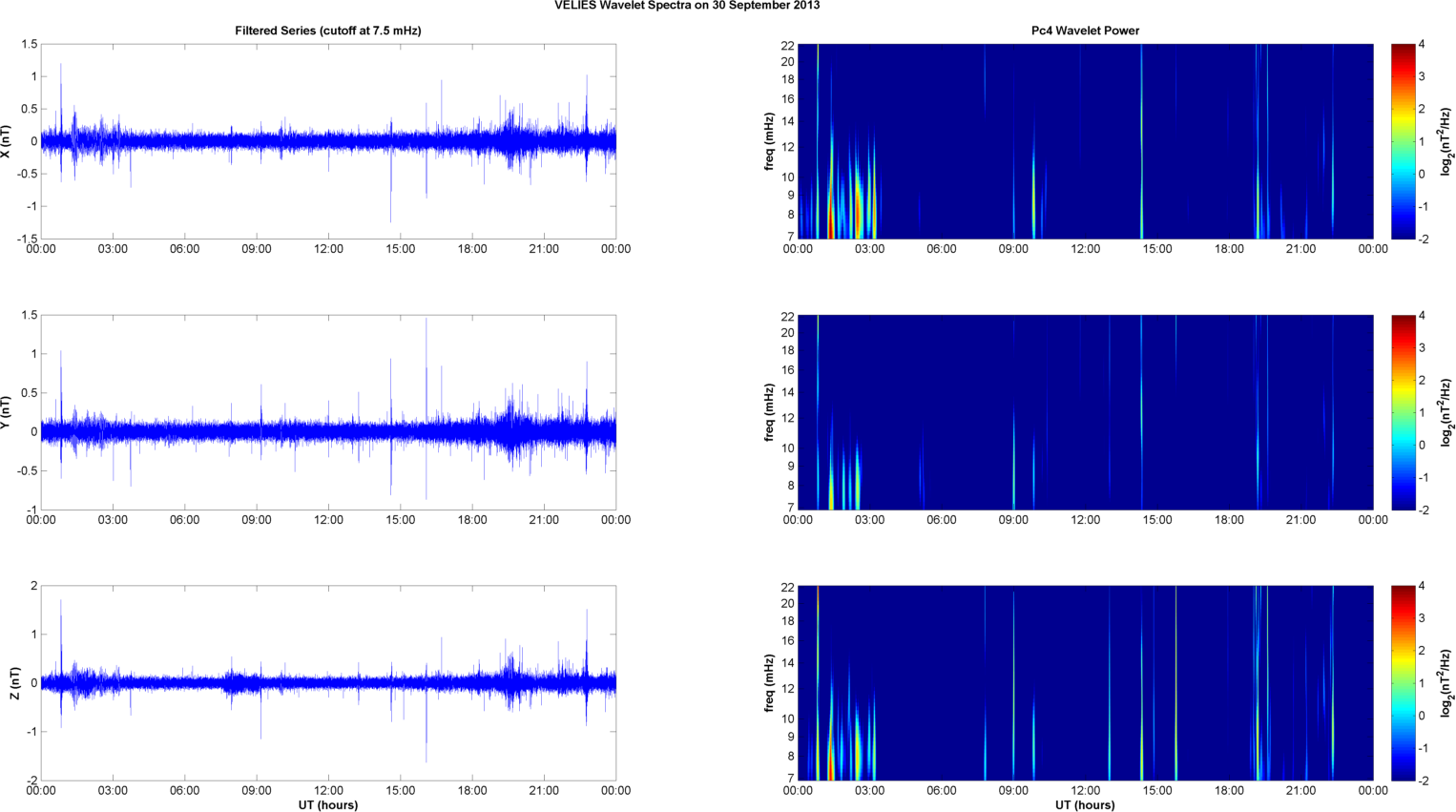This screenshot has width=1456, height=812.
Task: Click the top Pc4 wavelet power spectrogram
Action: pos(1085,141)
